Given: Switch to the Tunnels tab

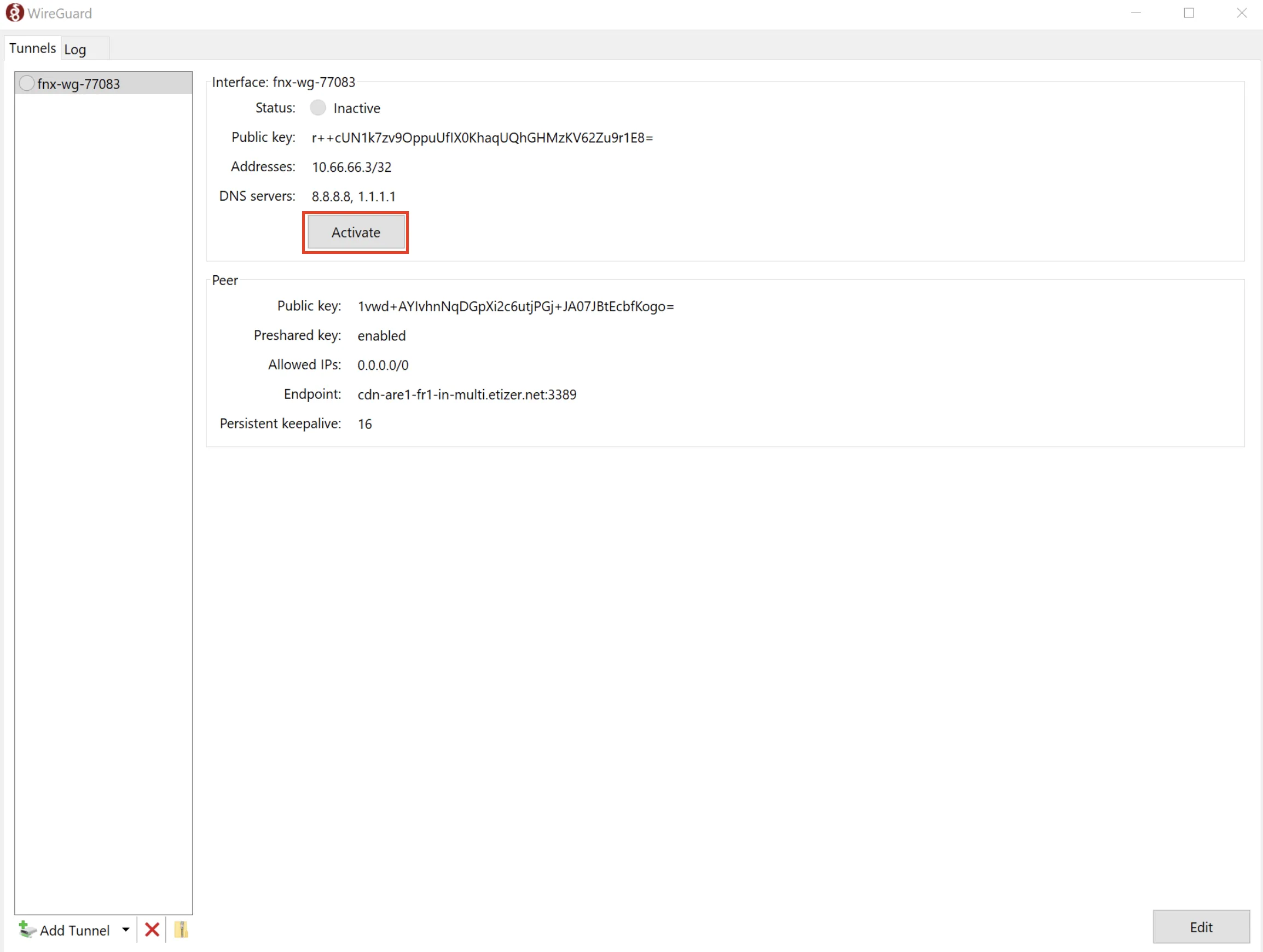Looking at the screenshot, I should pyautogui.click(x=32, y=48).
